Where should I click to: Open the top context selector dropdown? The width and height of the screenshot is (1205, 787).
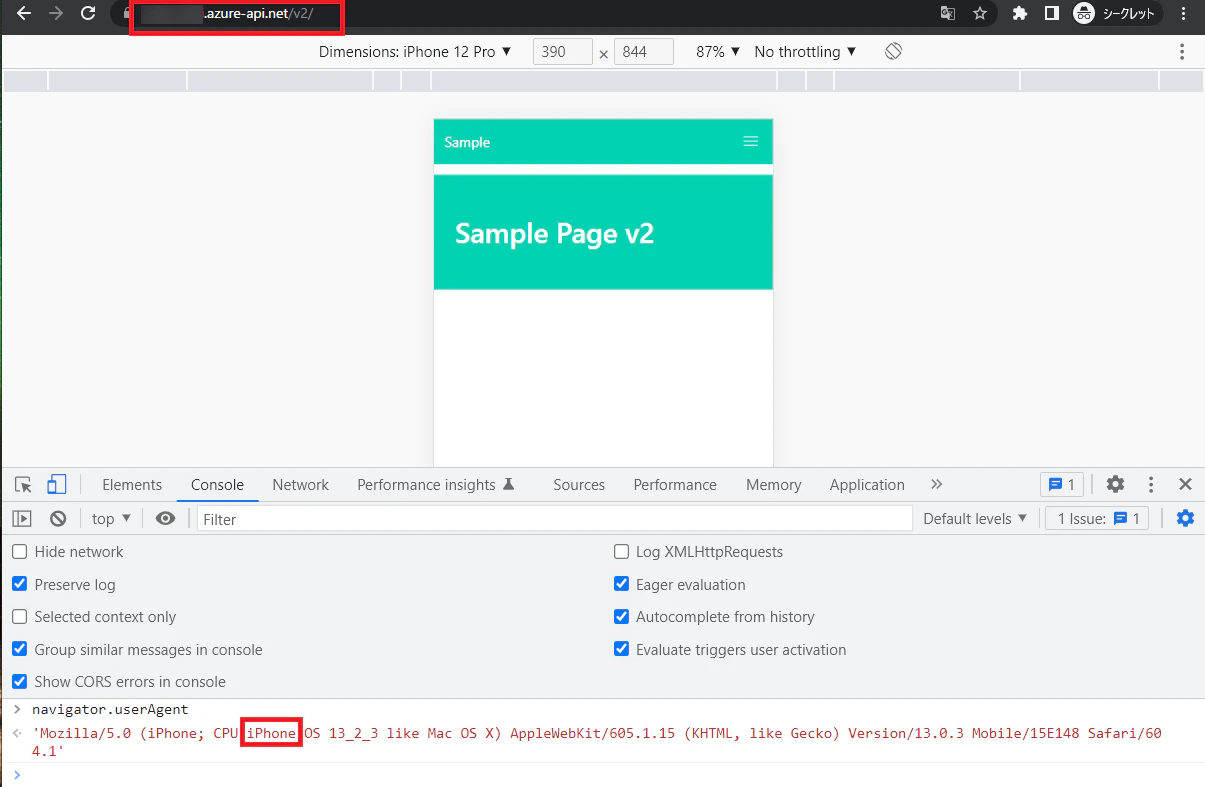tap(111, 518)
